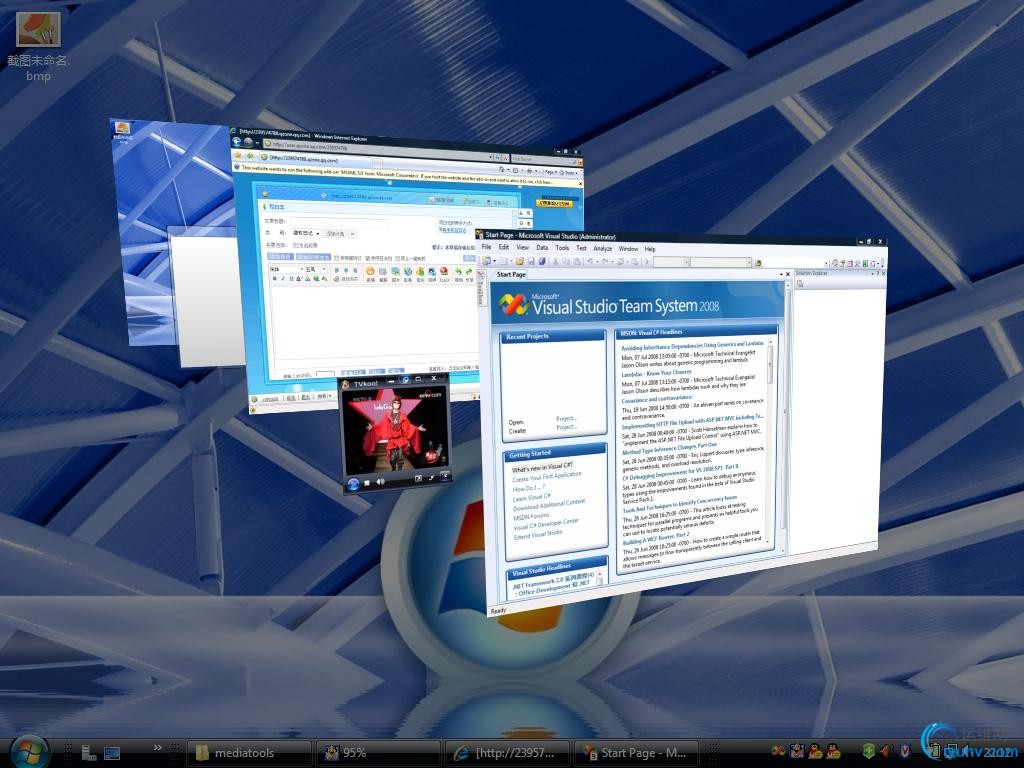
Task: Click TVkoo! video thumbnail
Action: click(396, 432)
